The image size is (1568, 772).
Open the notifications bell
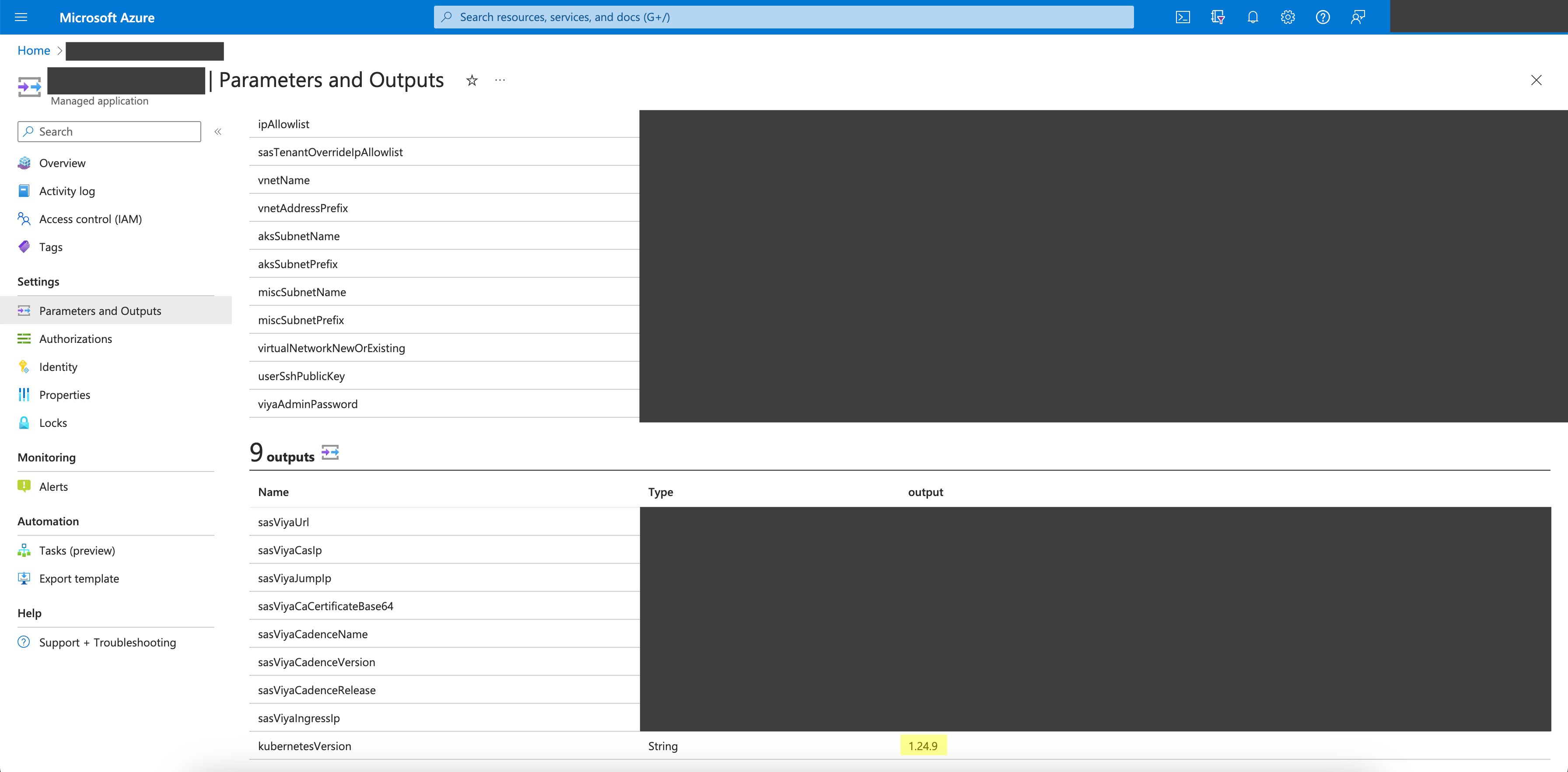(x=1253, y=17)
